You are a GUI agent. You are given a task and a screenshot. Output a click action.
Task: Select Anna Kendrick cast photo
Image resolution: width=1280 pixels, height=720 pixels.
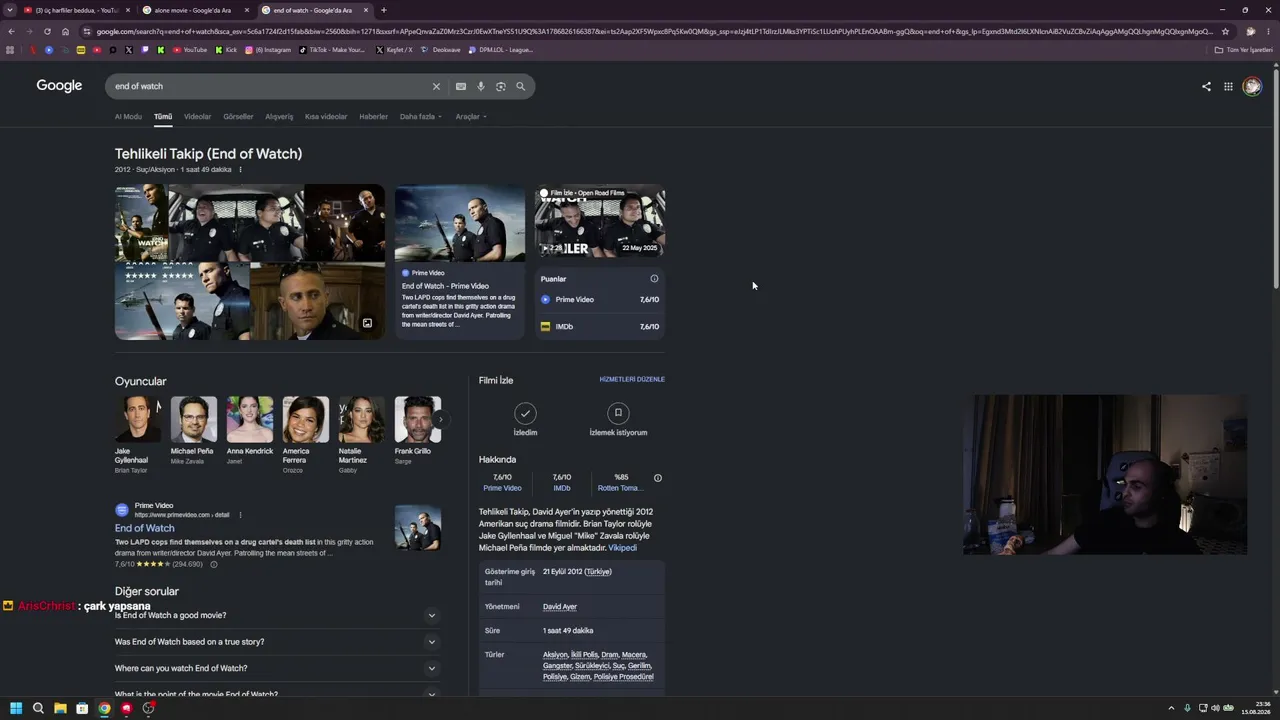pos(250,419)
